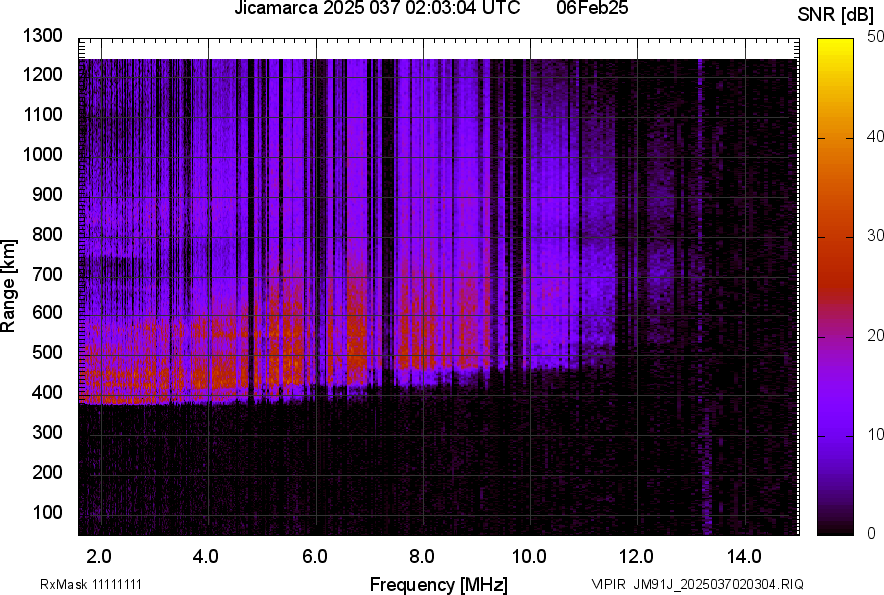Click the colorbar tick label 0
The image size is (884, 595).
(x=872, y=533)
